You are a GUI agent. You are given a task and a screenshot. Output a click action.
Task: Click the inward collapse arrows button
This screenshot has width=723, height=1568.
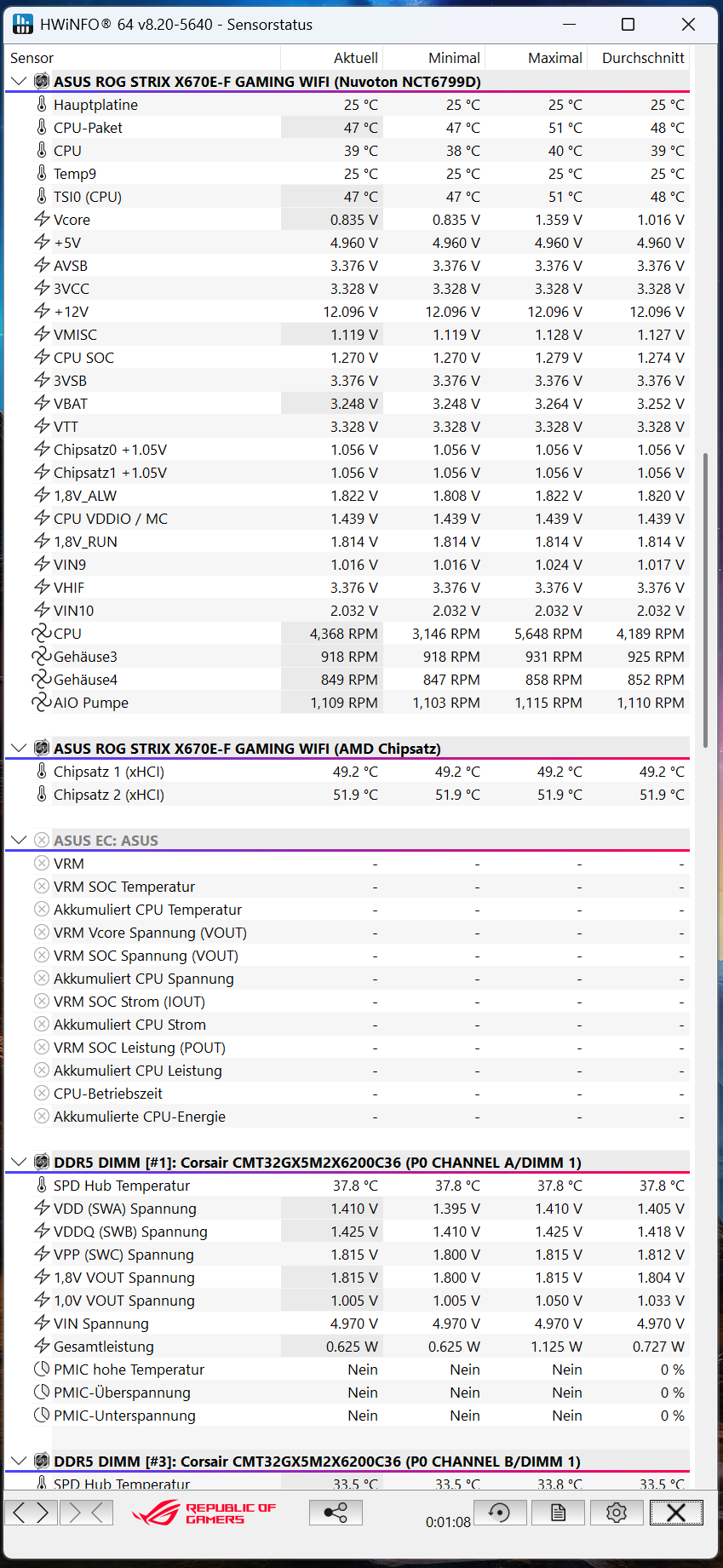[x=86, y=1513]
